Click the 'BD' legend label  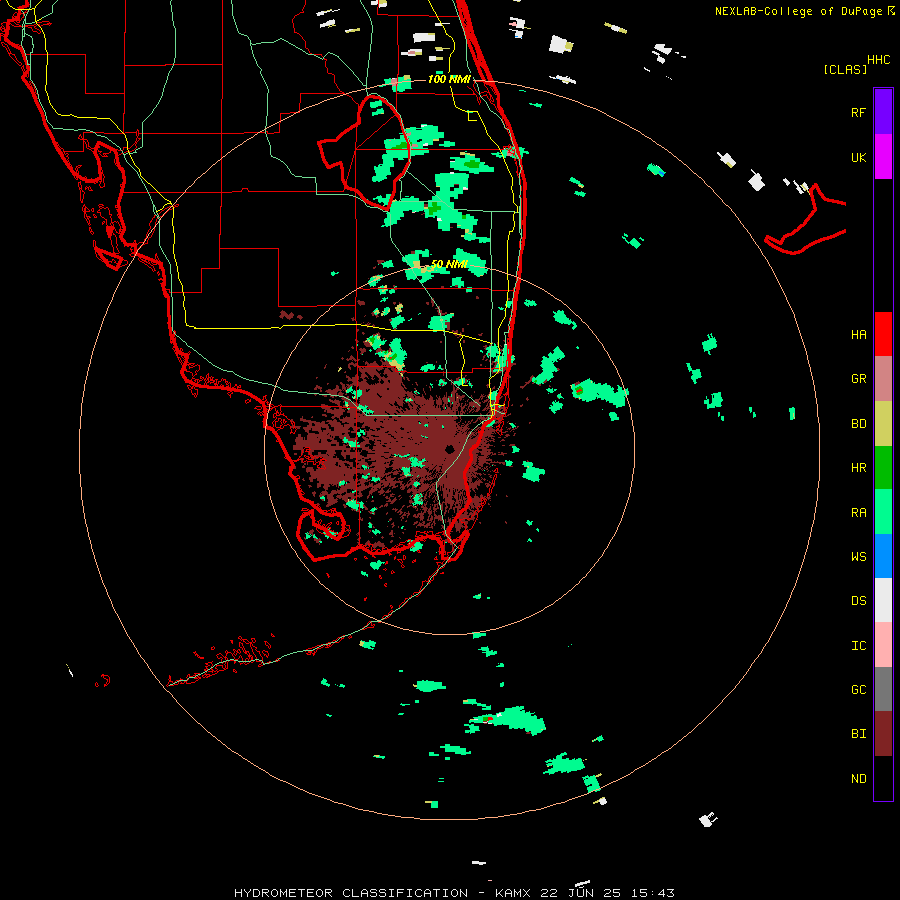coord(858,424)
